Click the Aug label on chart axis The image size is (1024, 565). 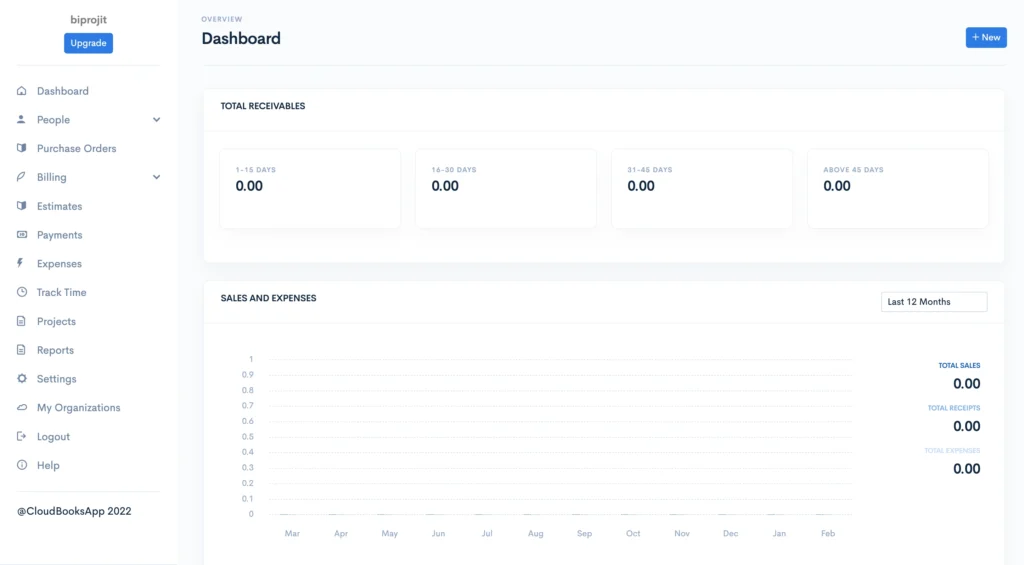click(536, 534)
